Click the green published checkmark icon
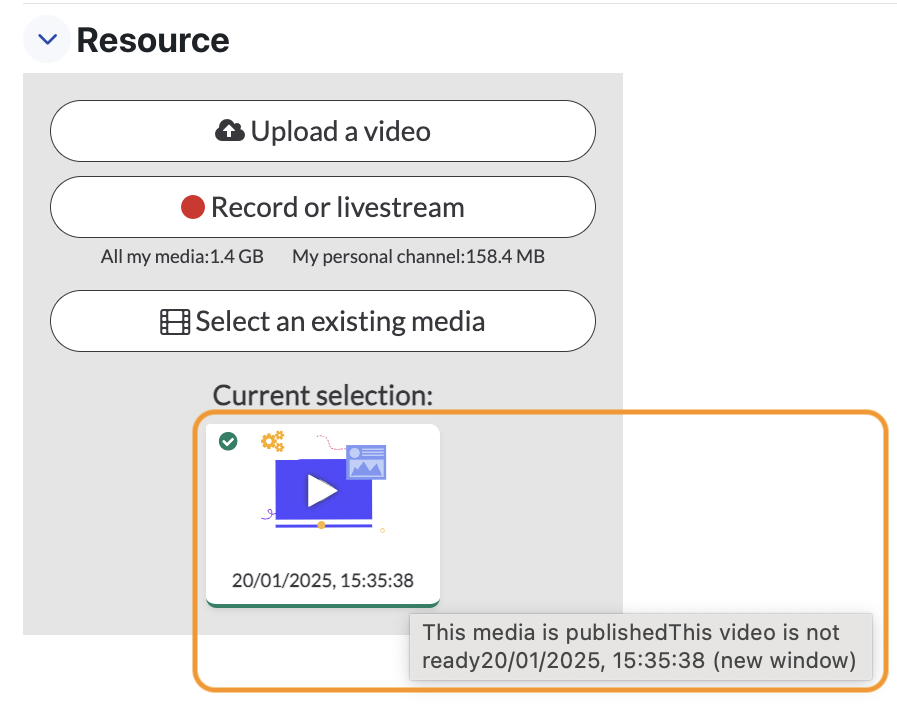Screen dimensions: 897x706 tap(228, 441)
